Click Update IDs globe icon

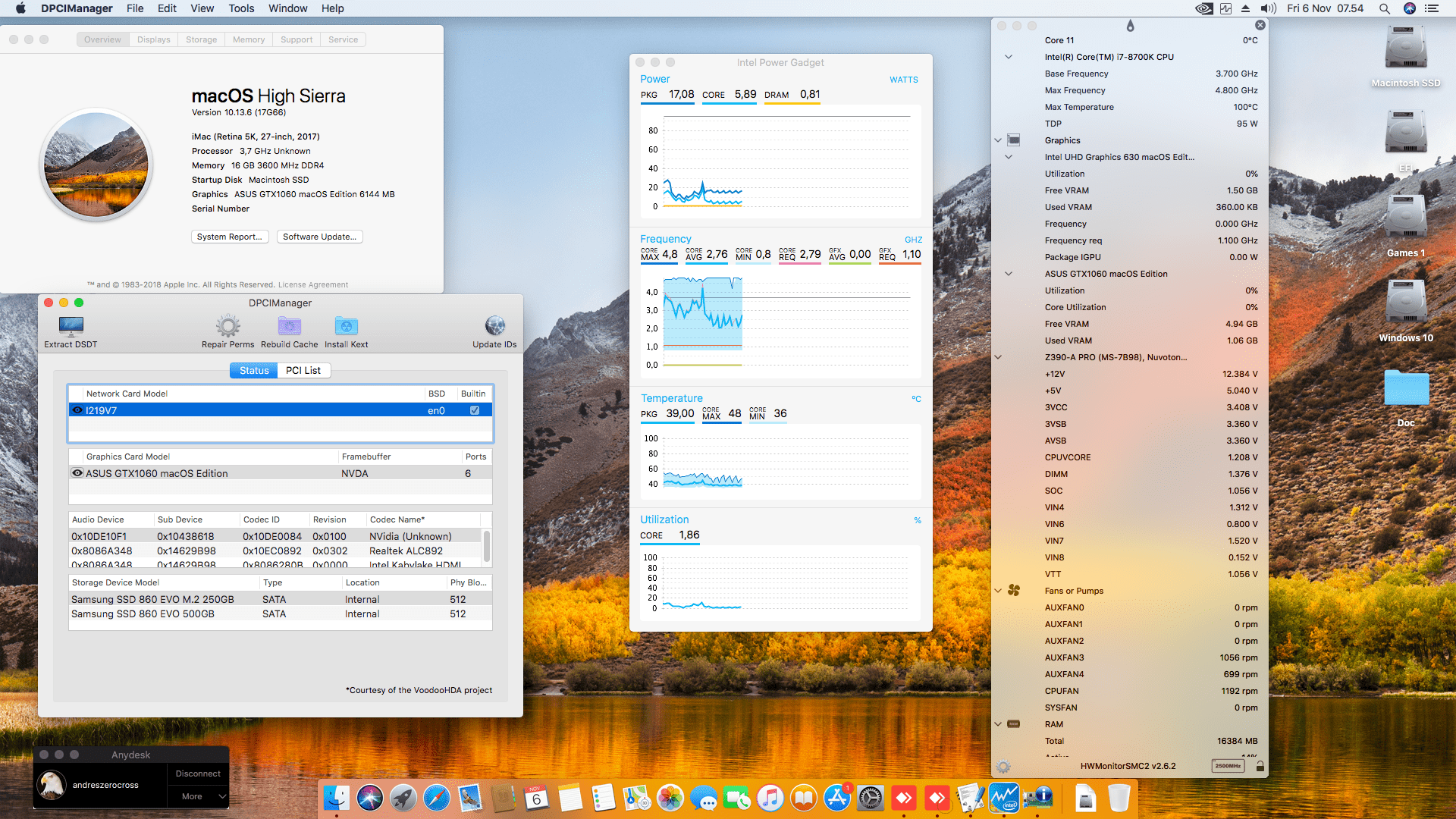tap(494, 326)
